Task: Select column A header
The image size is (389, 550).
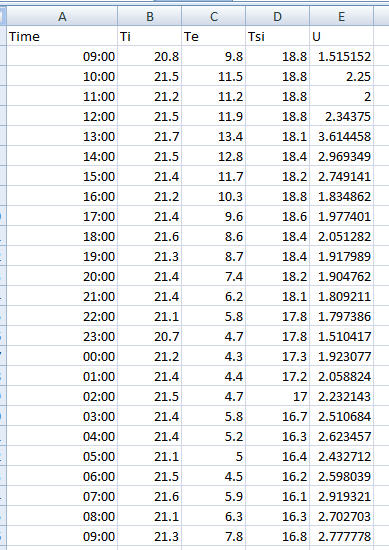Action: pyautogui.click(x=62, y=16)
